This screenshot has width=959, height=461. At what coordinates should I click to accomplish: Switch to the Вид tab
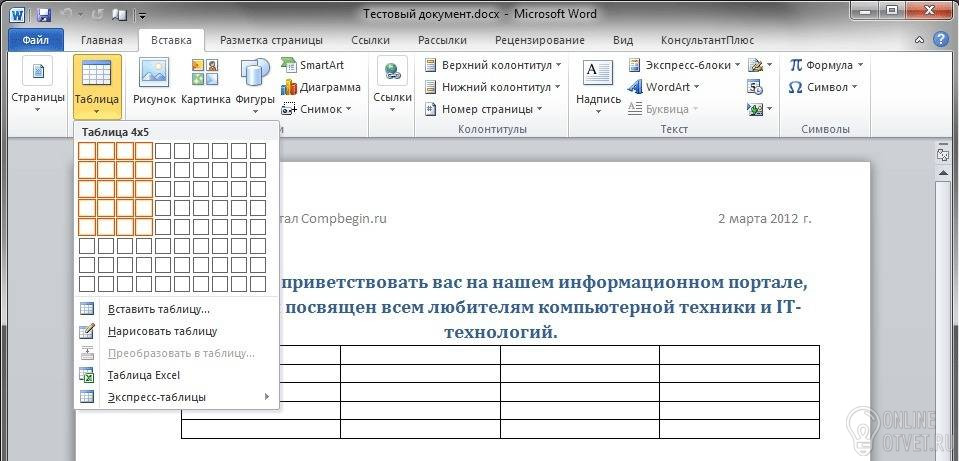coord(623,40)
